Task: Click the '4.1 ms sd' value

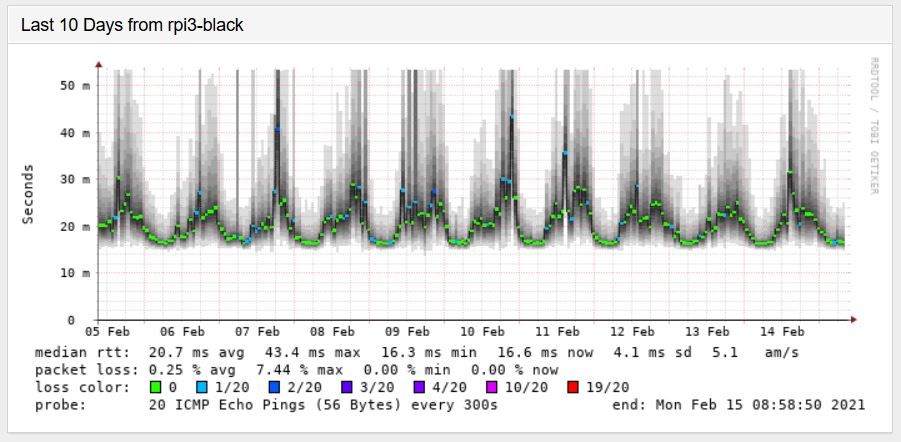Action: (653, 352)
